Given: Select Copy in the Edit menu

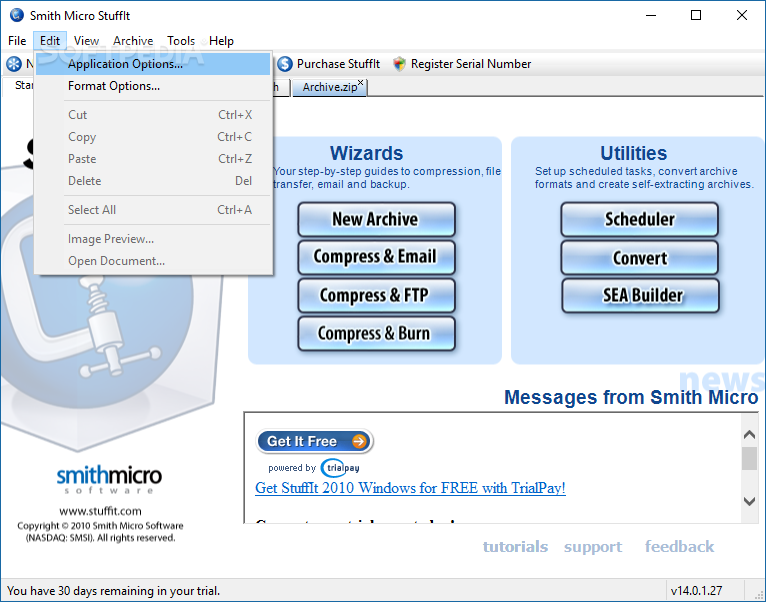Looking at the screenshot, I should (153, 137).
